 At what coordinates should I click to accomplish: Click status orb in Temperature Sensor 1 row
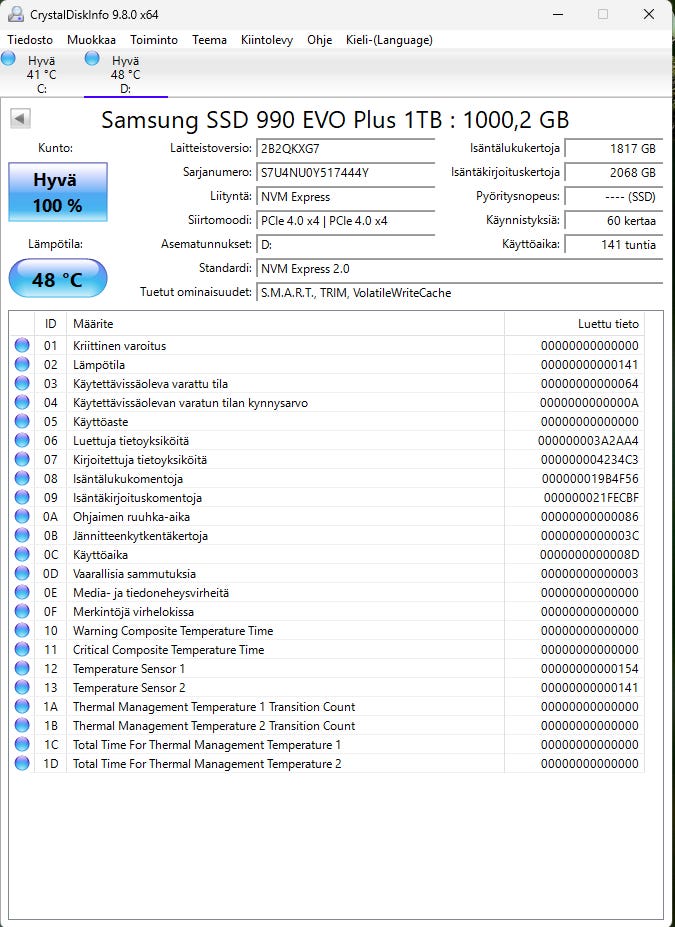[22, 668]
